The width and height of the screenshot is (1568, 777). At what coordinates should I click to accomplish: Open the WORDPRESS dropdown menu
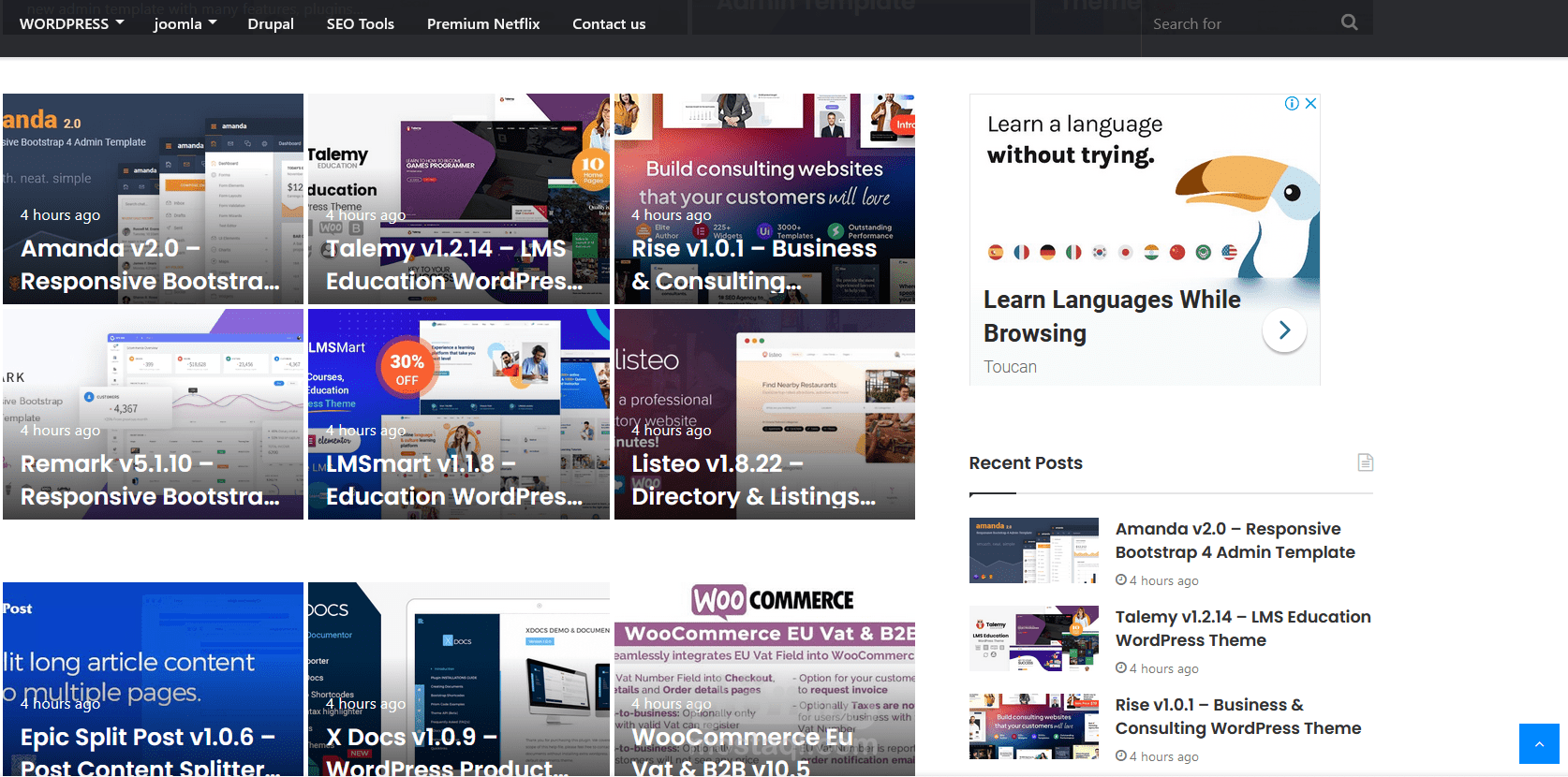(71, 23)
